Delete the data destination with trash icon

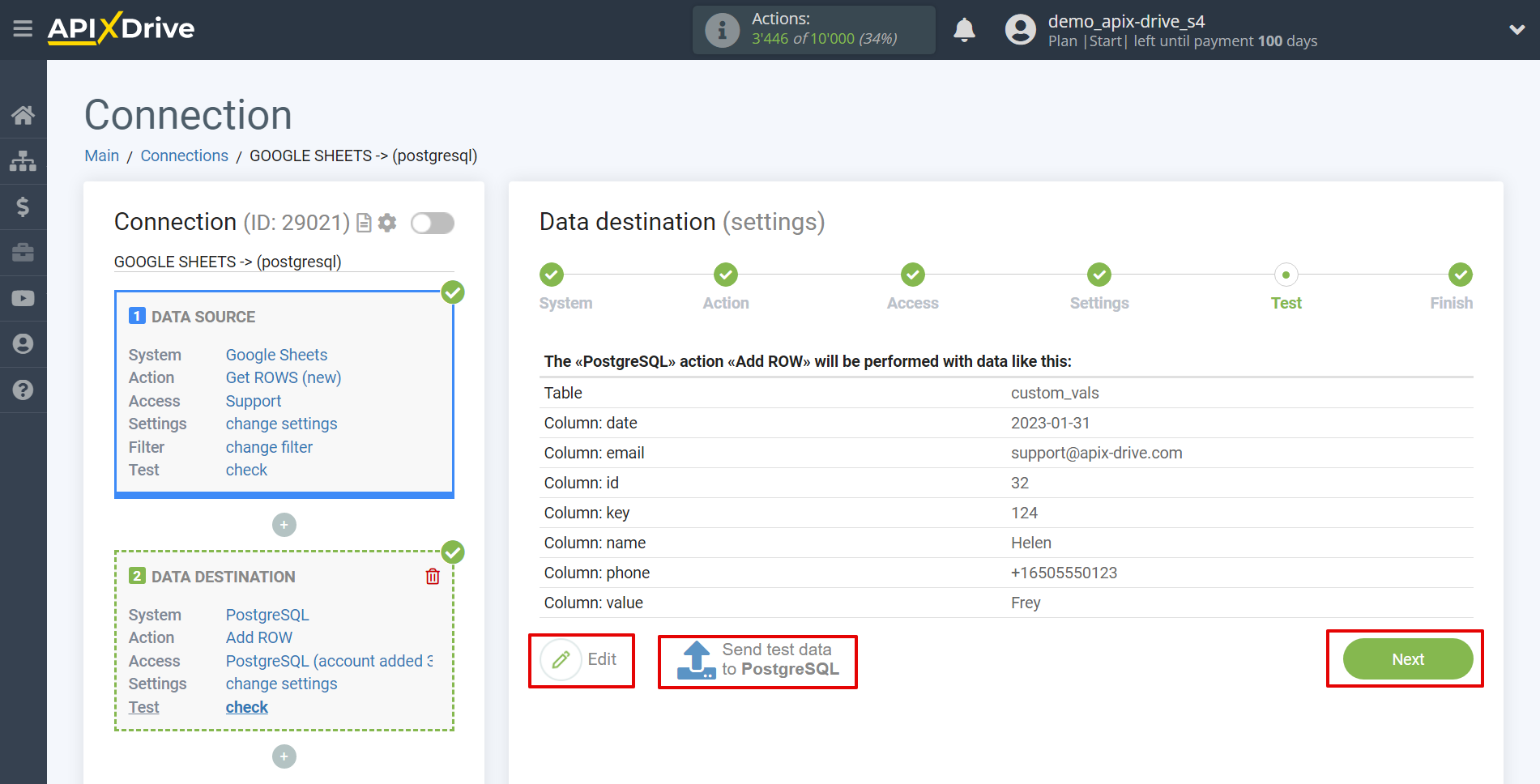[433, 577]
